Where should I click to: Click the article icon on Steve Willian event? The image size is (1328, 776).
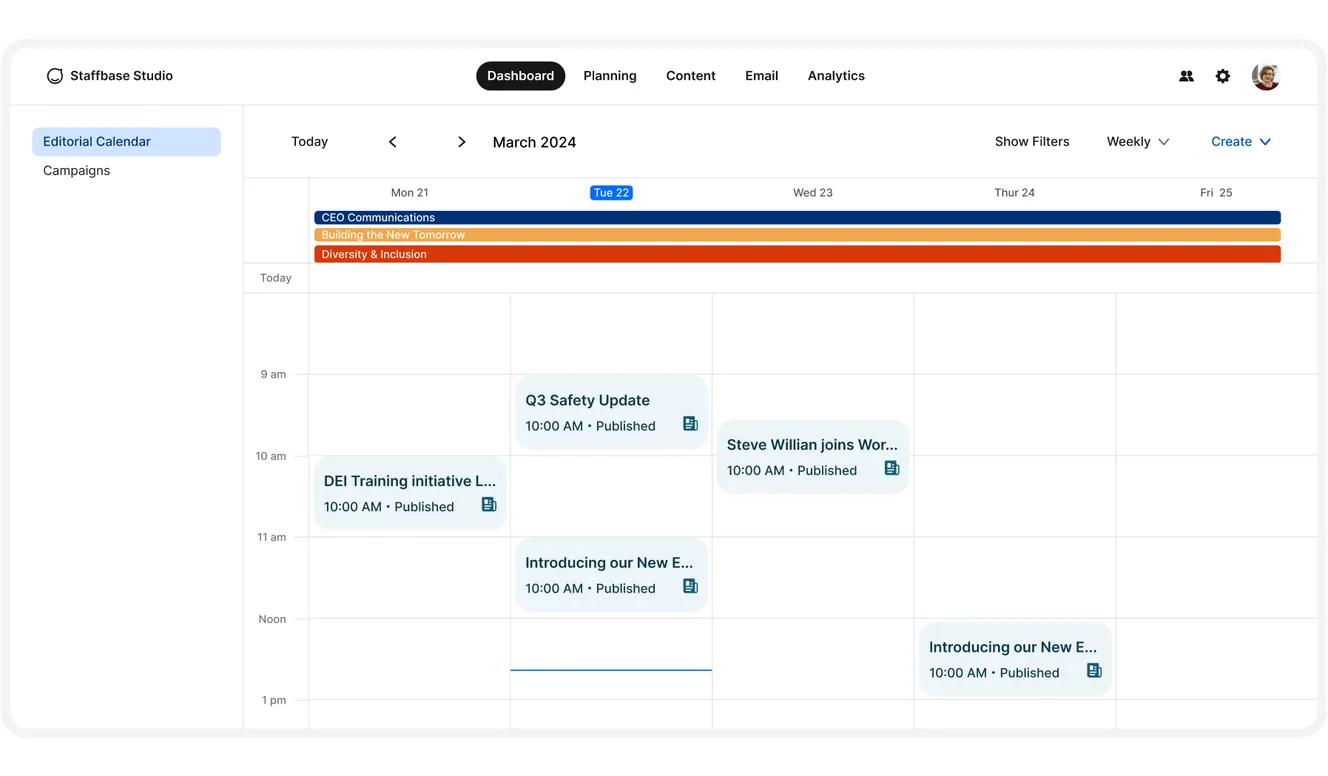click(x=891, y=468)
